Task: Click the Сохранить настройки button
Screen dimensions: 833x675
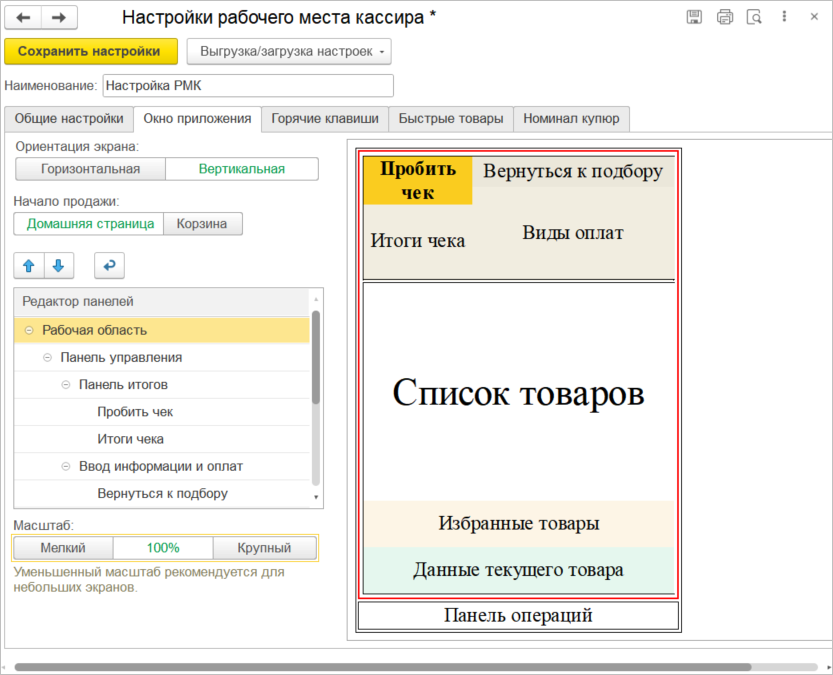Action: point(90,51)
